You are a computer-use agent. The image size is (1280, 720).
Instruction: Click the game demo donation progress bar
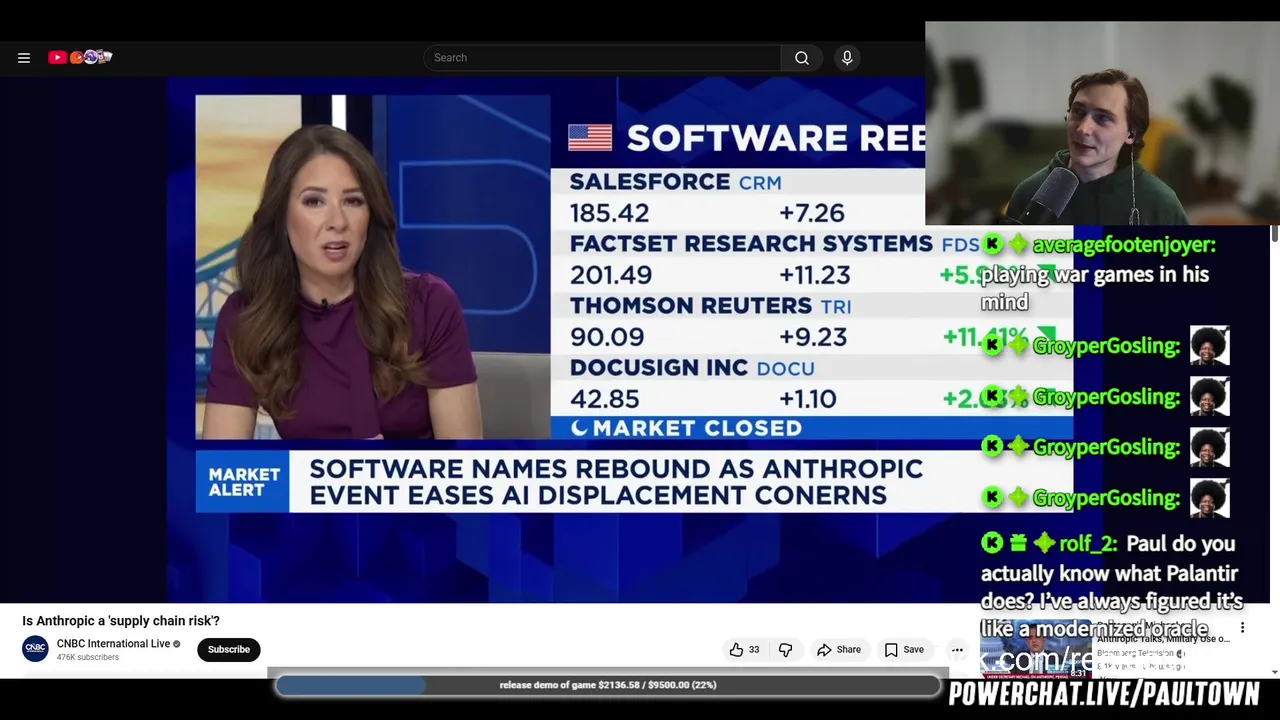(608, 685)
